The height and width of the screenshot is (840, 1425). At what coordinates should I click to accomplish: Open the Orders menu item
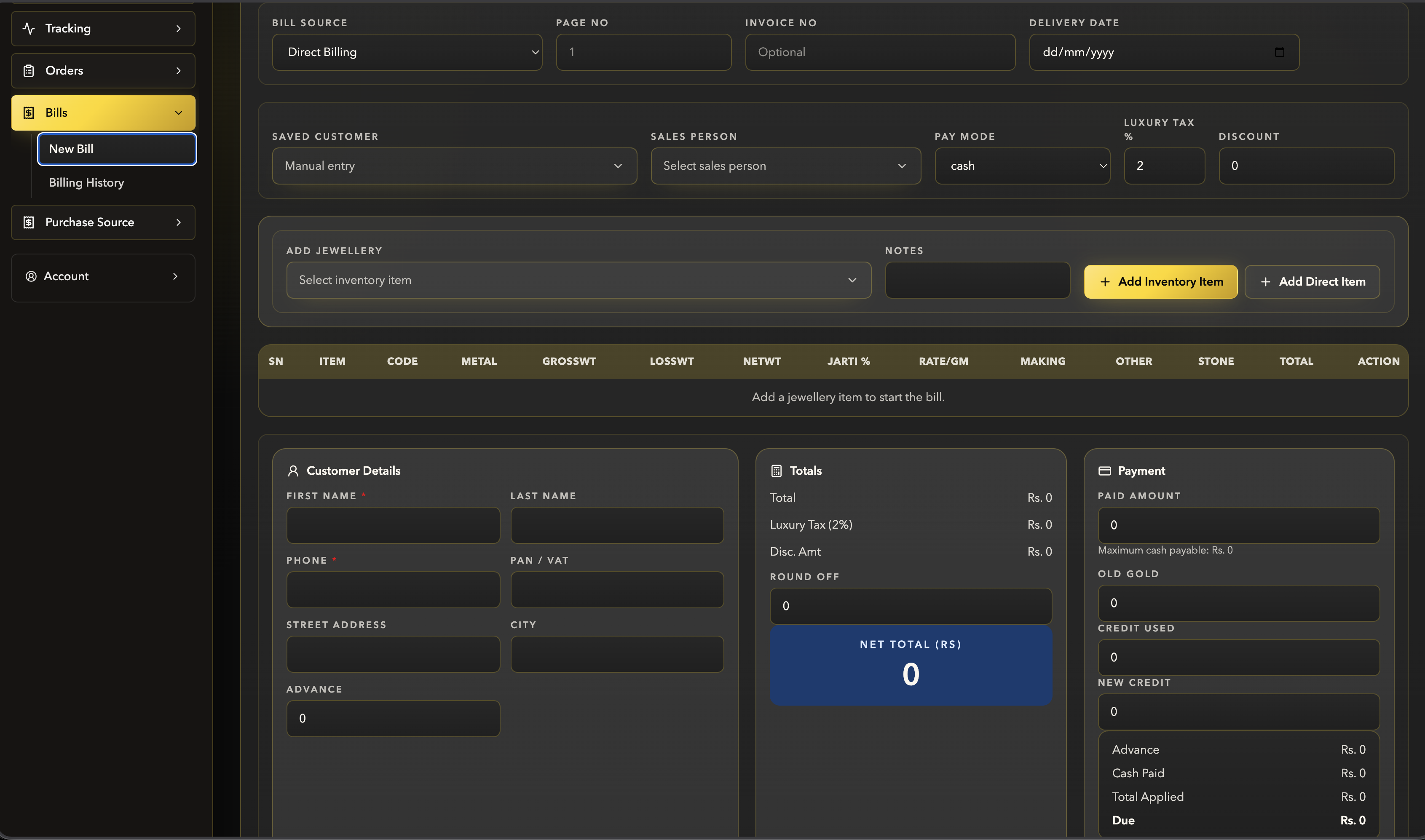[103, 71]
